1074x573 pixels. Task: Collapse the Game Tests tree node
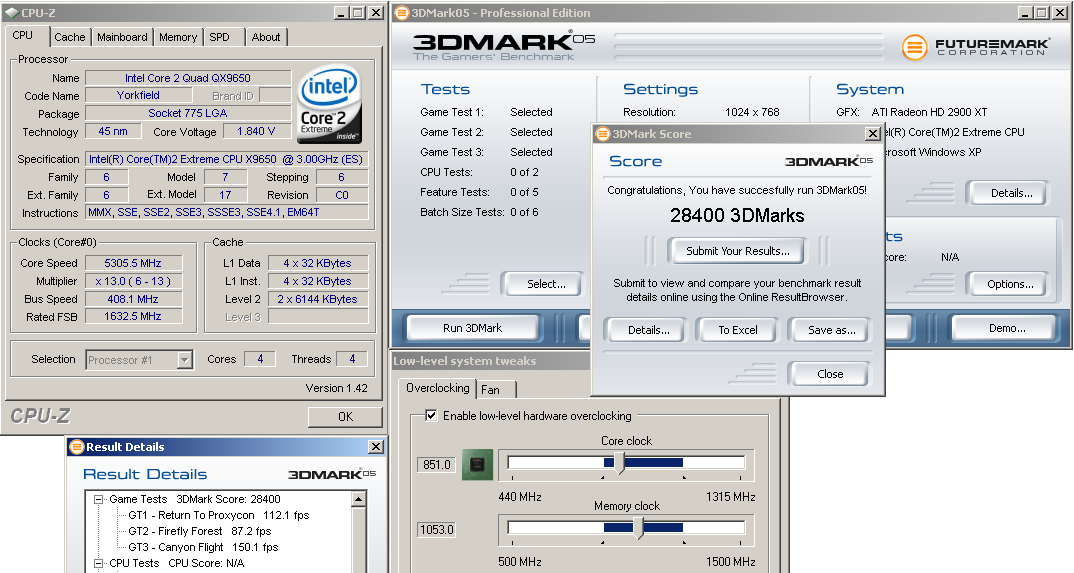[x=98, y=499]
